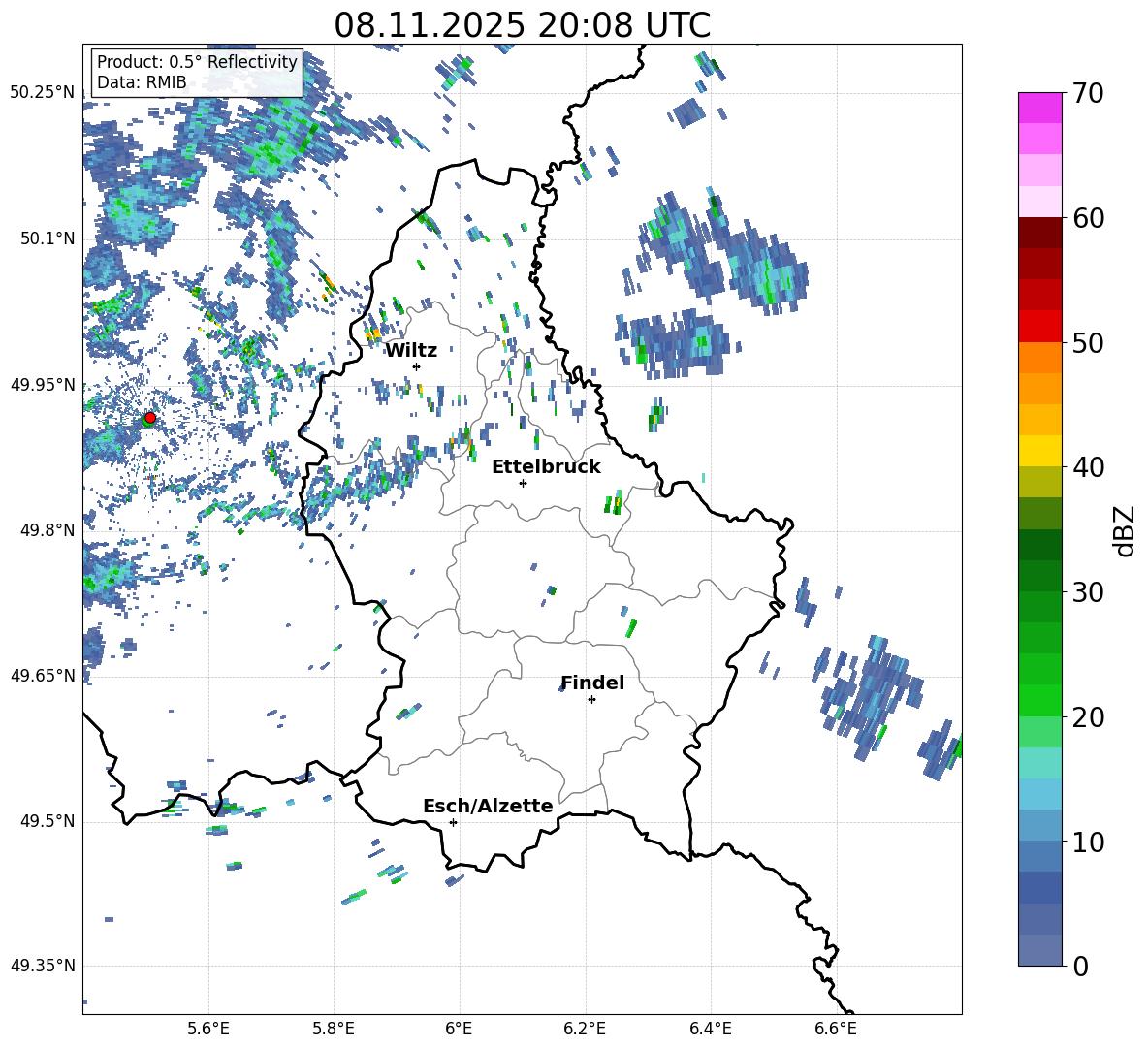
Task: Click the 6°E longitude label
Action: (x=459, y=1030)
